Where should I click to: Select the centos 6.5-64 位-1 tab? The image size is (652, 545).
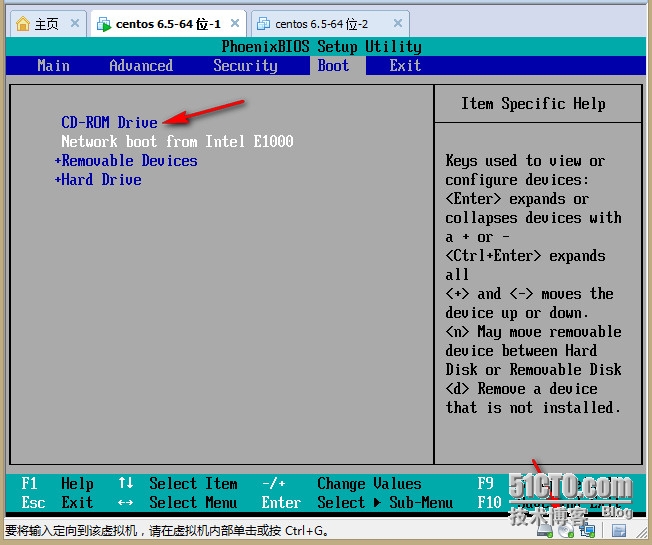168,24
